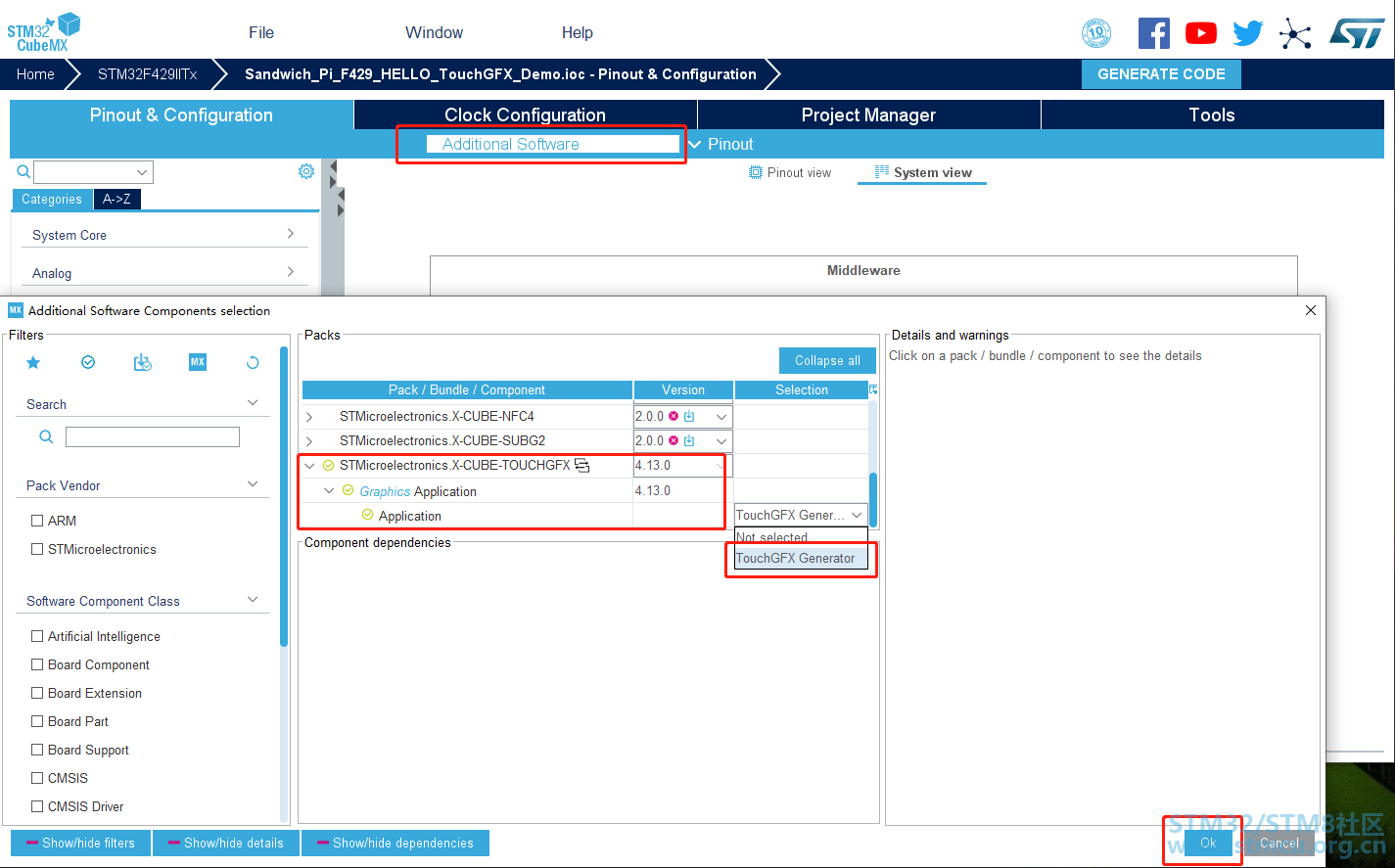Viewport: 1395px width, 868px height.
Task: Click the download icon for X-CUBE-NFC4
Action: coord(689,416)
